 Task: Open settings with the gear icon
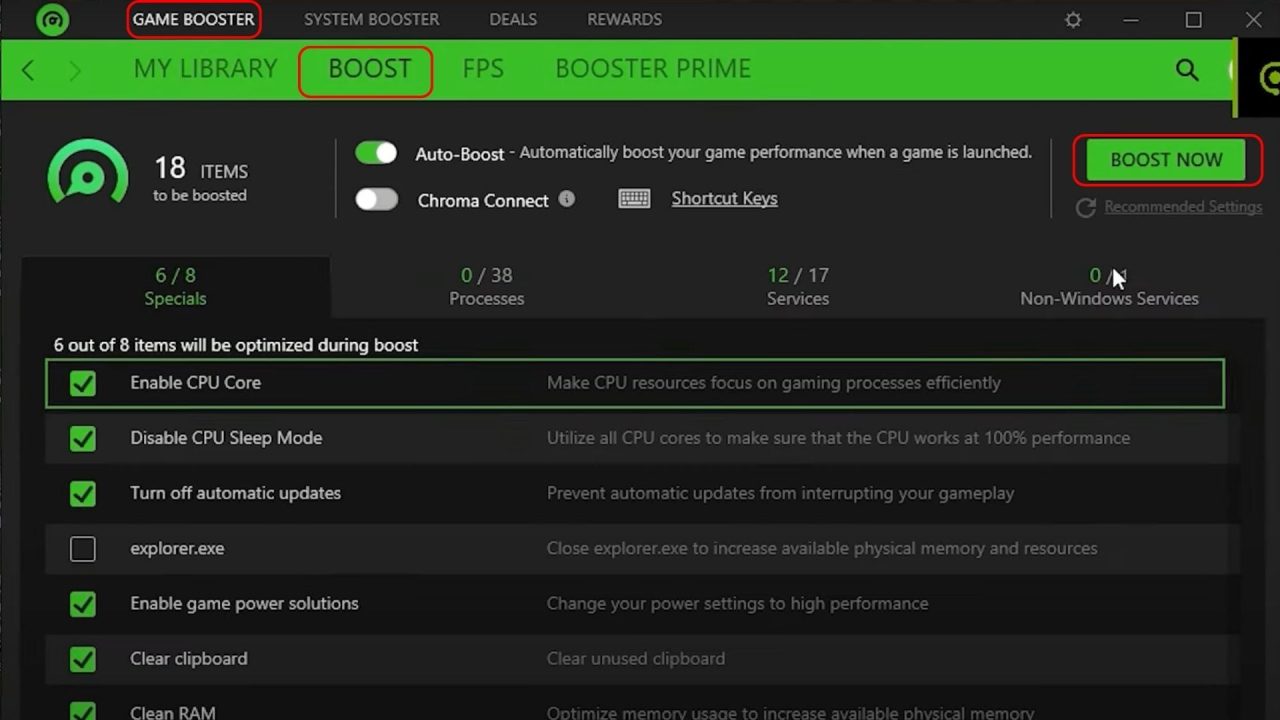coord(1073,20)
